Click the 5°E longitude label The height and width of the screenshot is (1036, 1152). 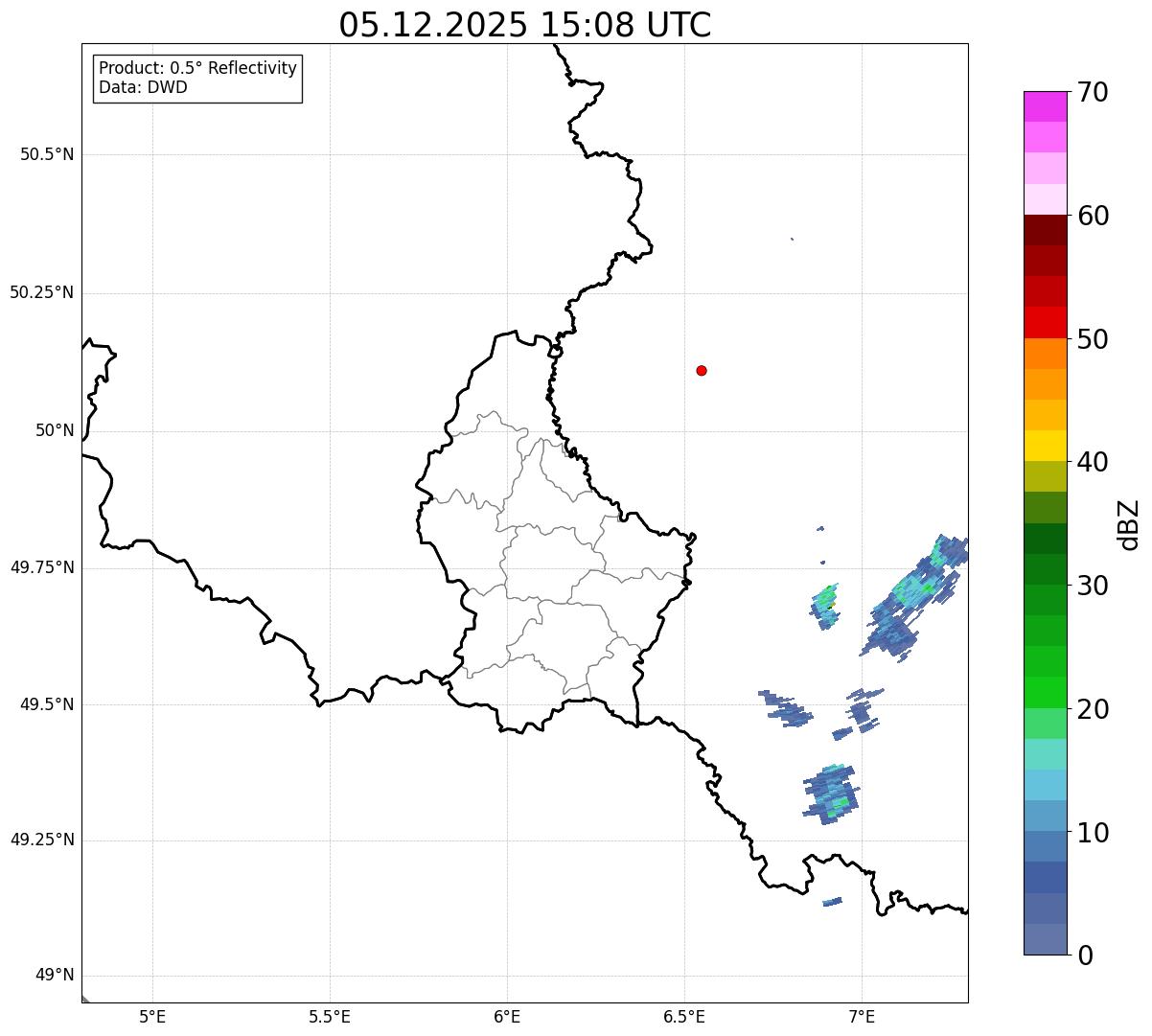(x=152, y=1016)
